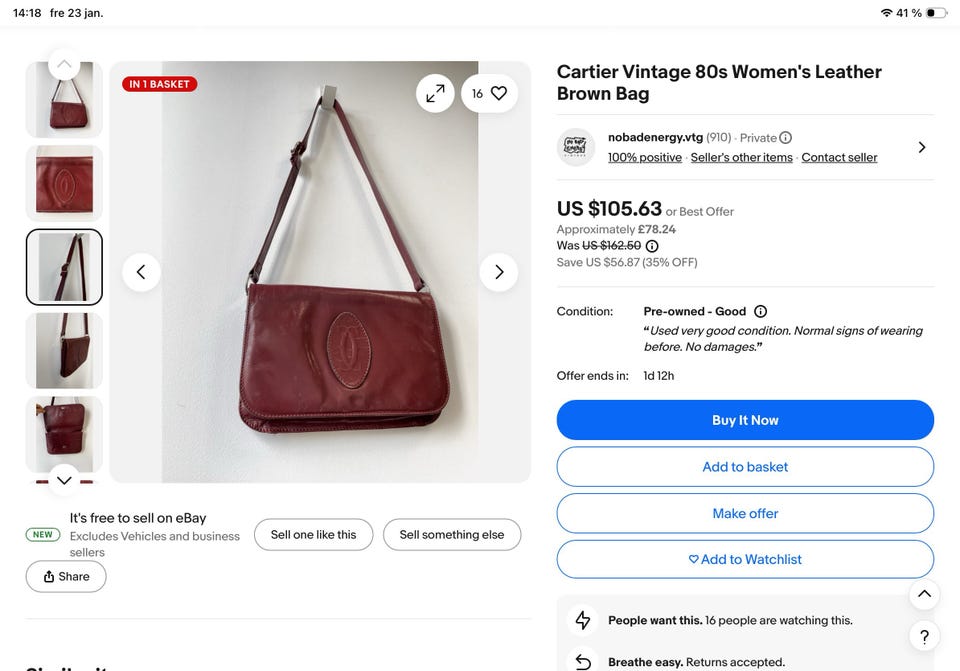Click the Contact seller link
This screenshot has height=671, width=960.
pyautogui.click(x=839, y=158)
